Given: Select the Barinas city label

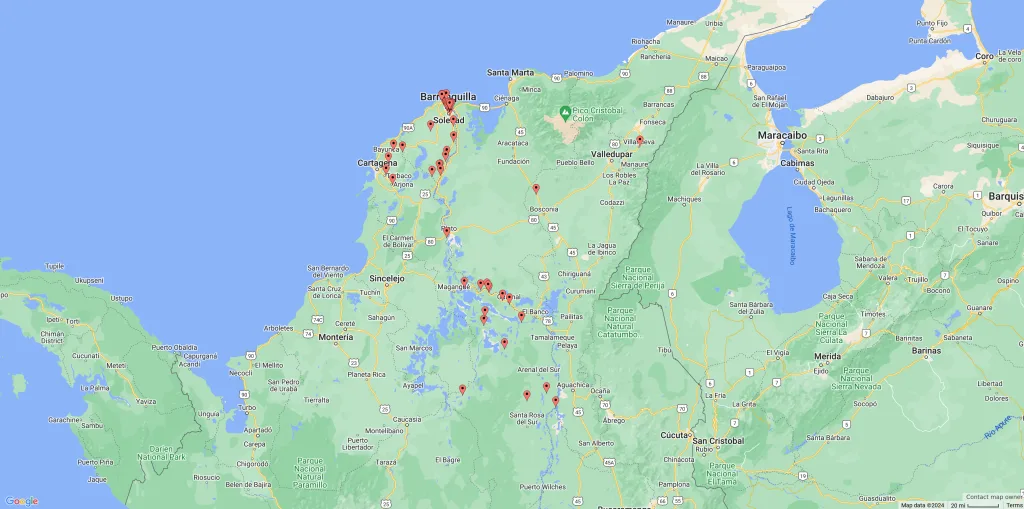Looking at the screenshot, I should coord(927,351).
